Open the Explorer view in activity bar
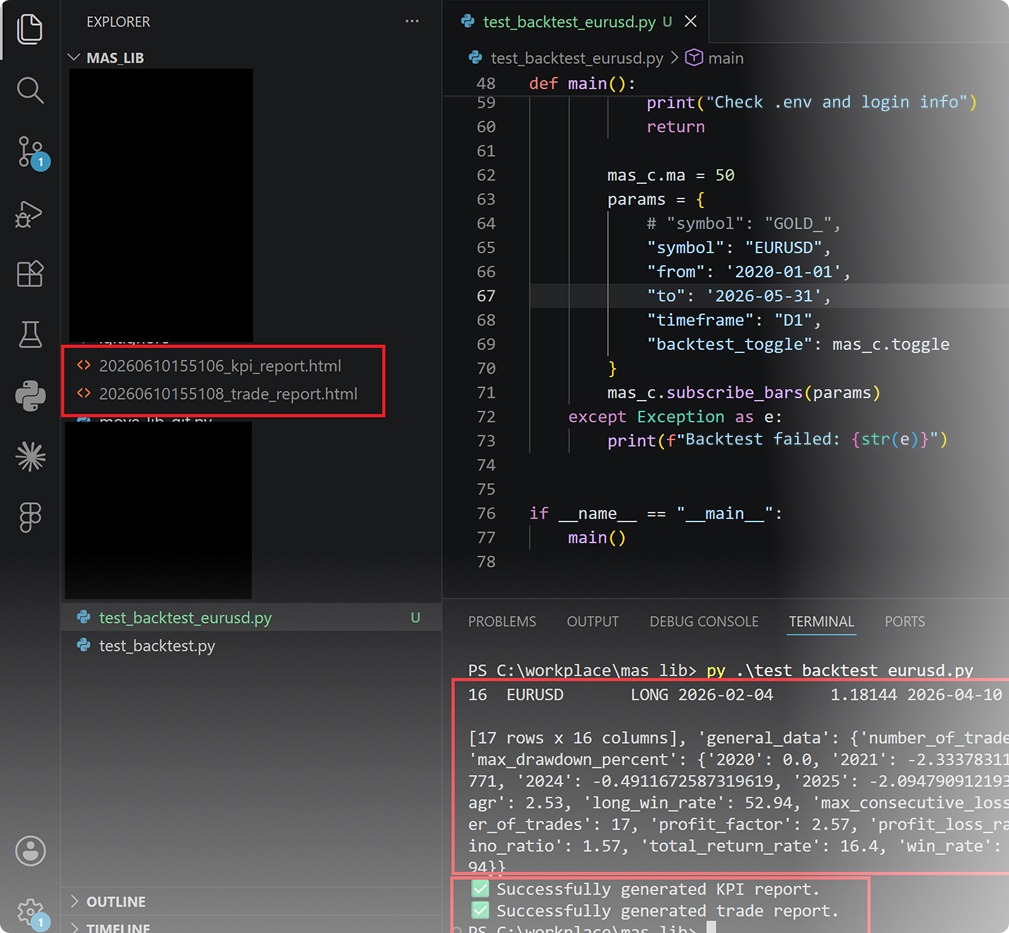Image resolution: width=1009 pixels, height=933 pixels. (x=30, y=29)
